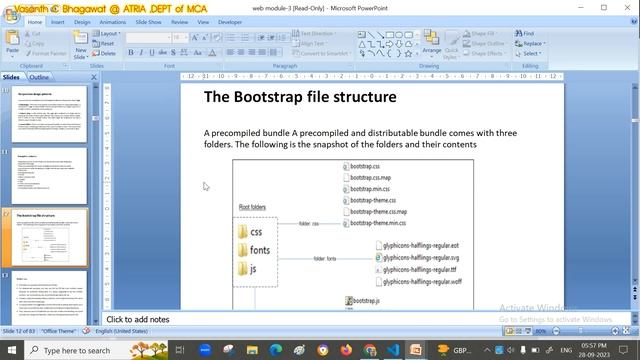Viewport: 640px width, 360px height.
Task: Switch to the Outline pane tab
Action: (x=39, y=77)
